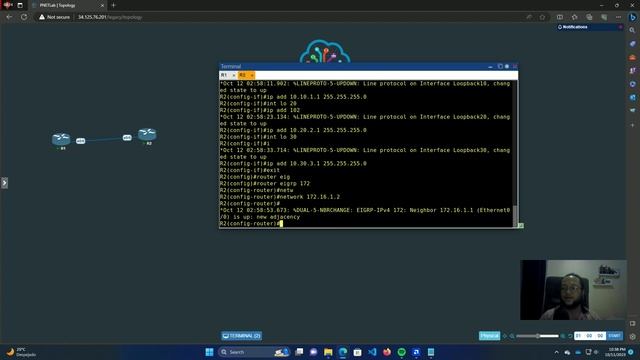Viewport: 640px width, 360px height.
Task: Click the Edge sidebar search icon
Action: point(633,30)
